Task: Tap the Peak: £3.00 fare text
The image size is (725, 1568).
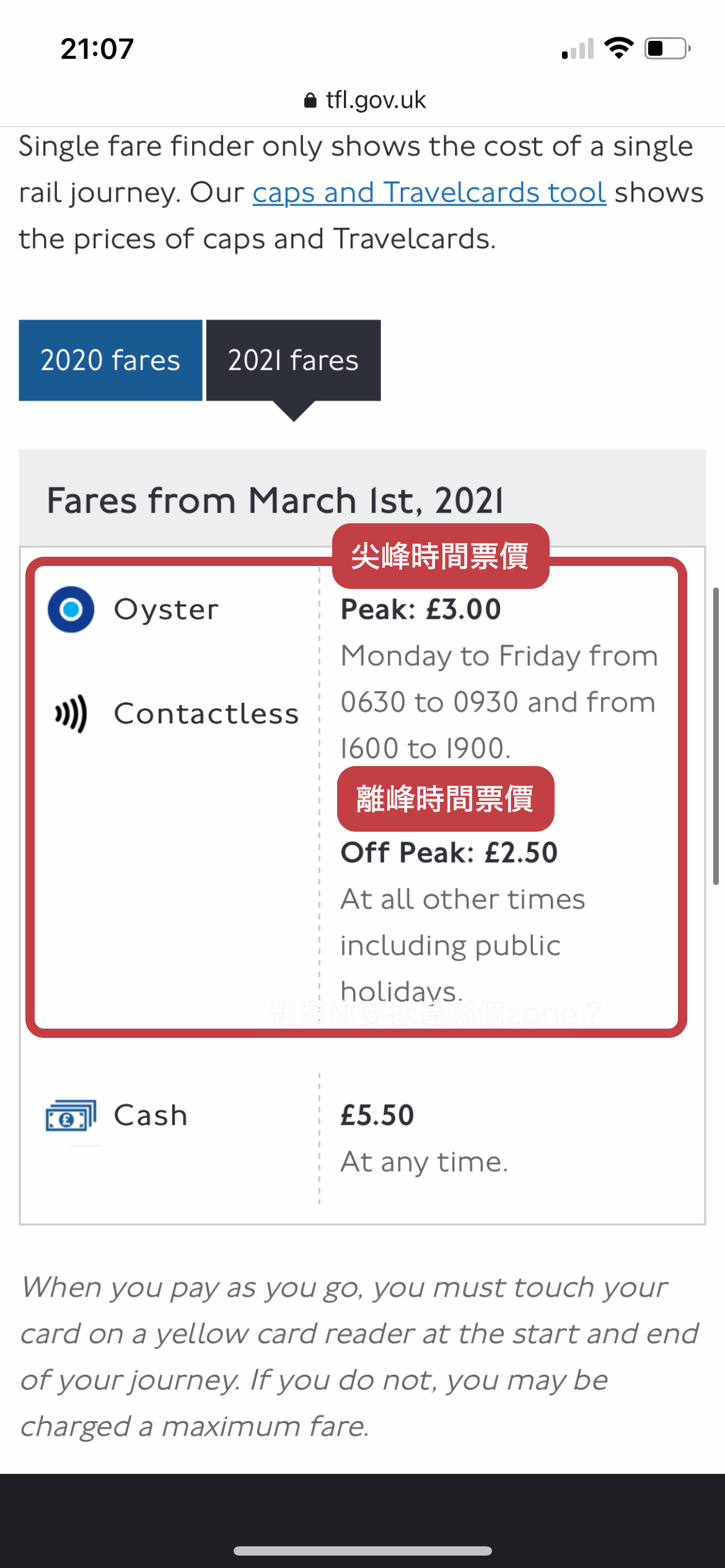Action: point(421,609)
